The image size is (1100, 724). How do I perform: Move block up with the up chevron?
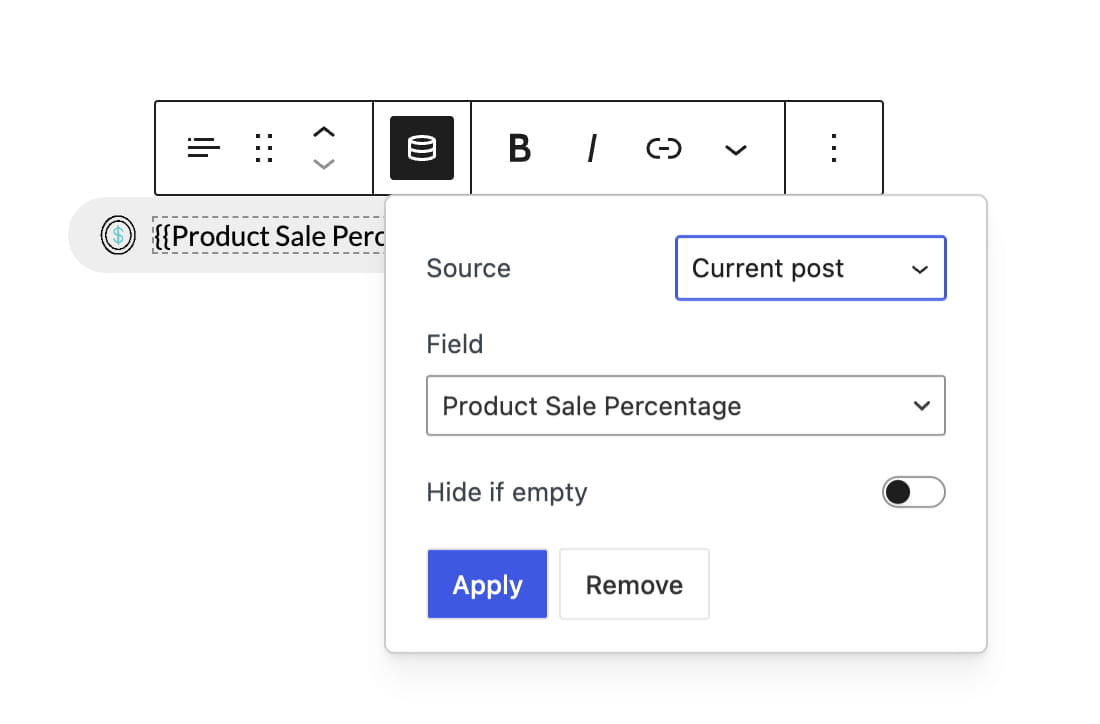click(323, 132)
